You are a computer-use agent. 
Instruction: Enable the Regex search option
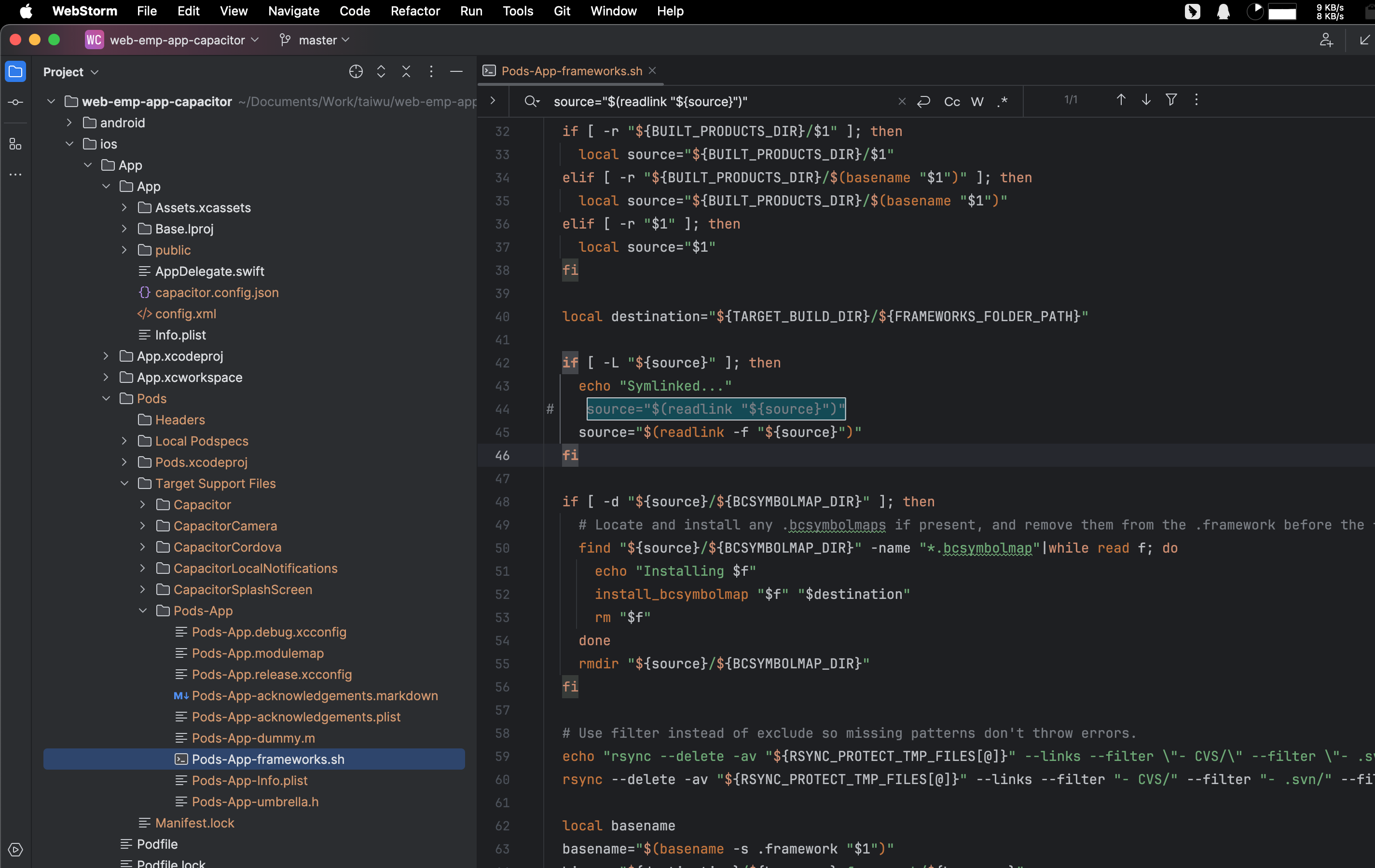1002,102
